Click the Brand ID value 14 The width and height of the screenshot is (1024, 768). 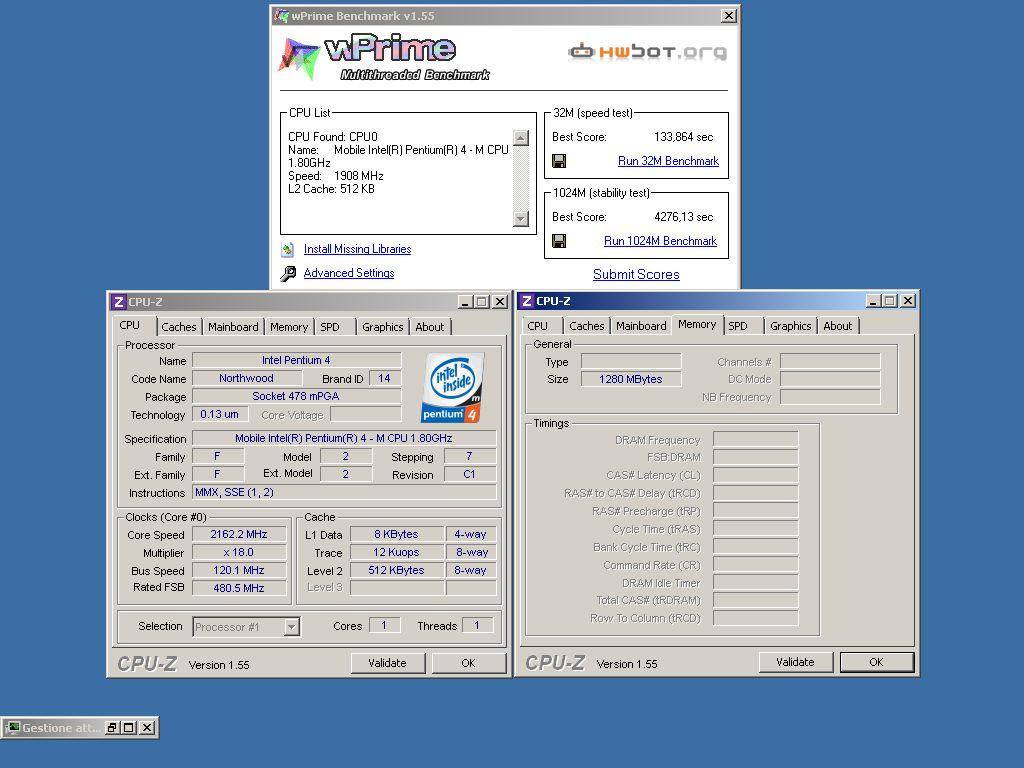385,379
